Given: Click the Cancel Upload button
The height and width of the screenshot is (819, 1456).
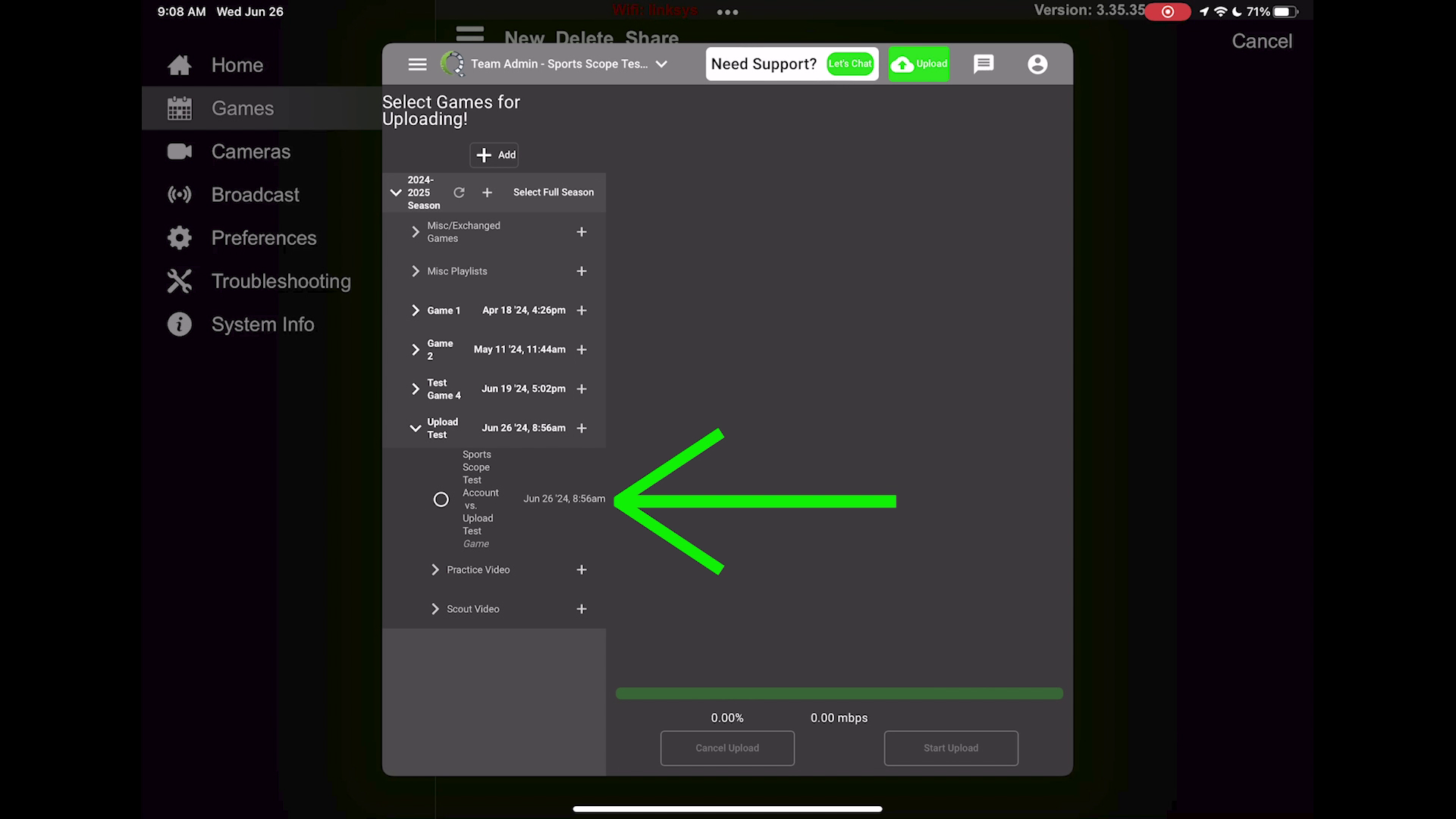Looking at the screenshot, I should tap(727, 748).
